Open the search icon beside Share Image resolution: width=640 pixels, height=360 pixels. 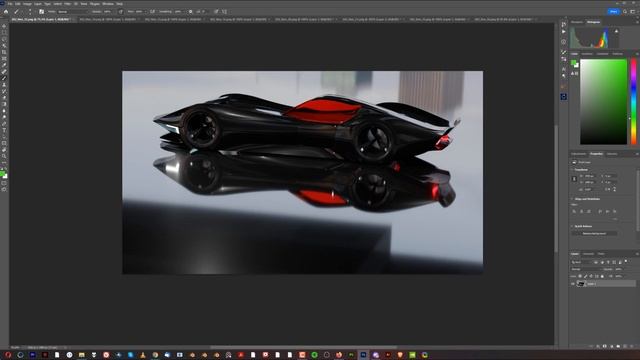(625, 11)
